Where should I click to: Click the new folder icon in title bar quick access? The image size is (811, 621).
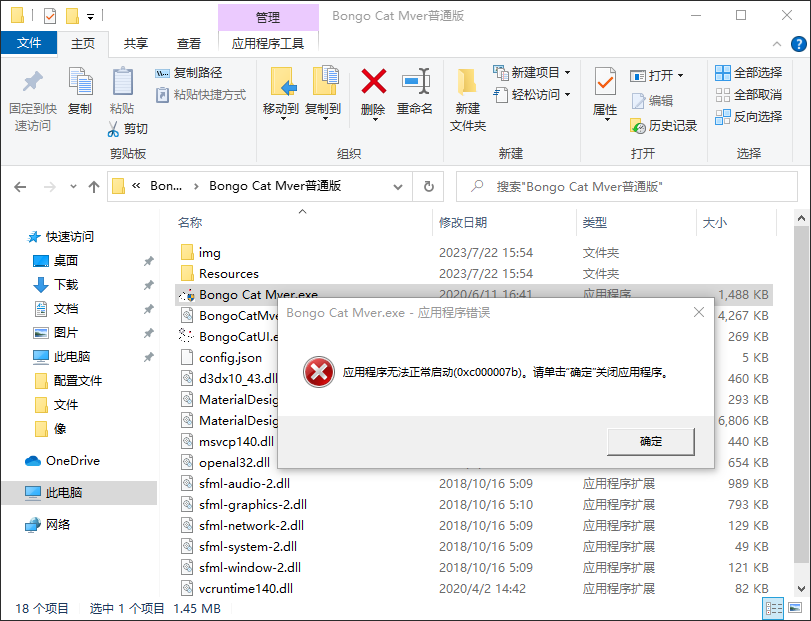coord(72,16)
